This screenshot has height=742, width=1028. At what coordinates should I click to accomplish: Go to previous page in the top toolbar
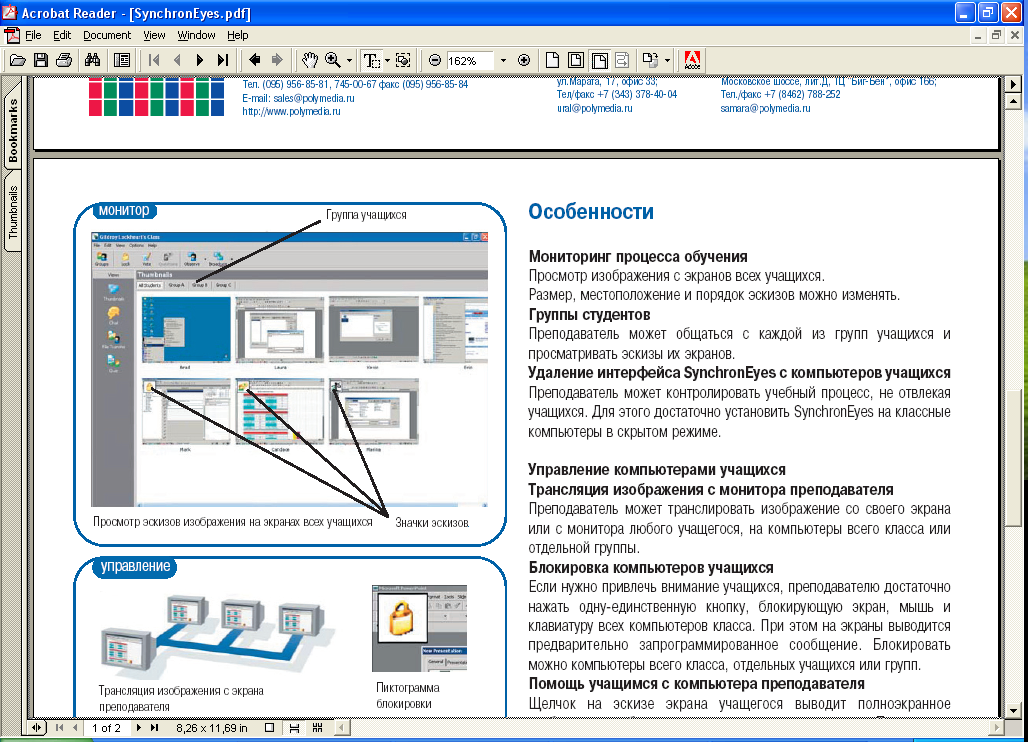pyautogui.click(x=177, y=60)
